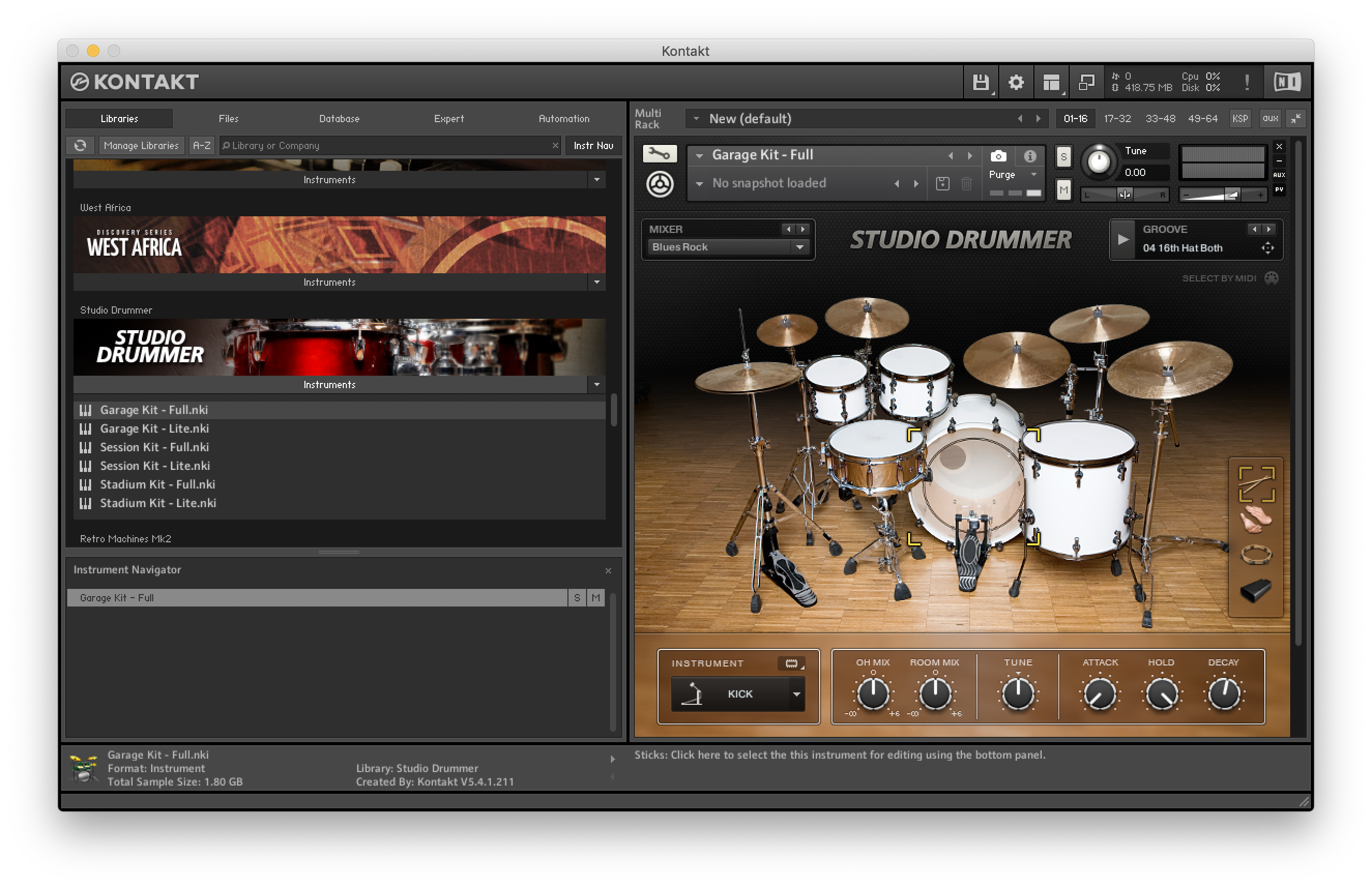Toggle Select by MIDI icon
This screenshot has width=1372, height=888.
pos(1271,278)
